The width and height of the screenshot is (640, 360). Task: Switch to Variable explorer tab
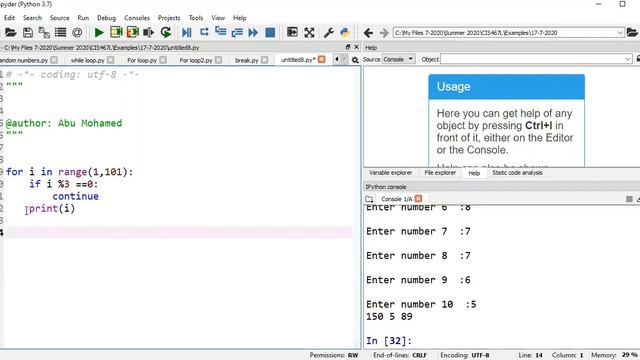(x=391, y=173)
